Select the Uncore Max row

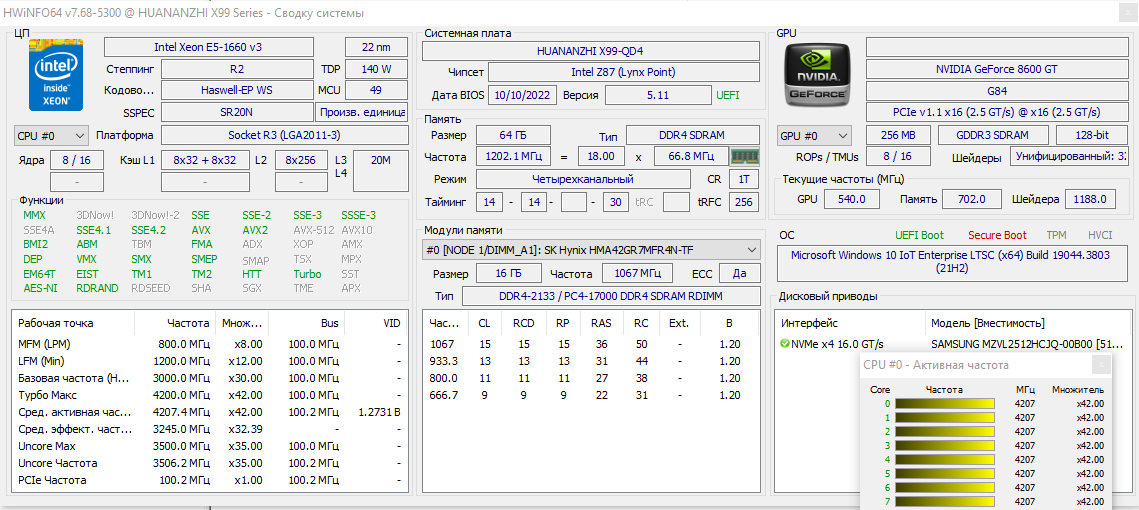[x=210, y=446]
